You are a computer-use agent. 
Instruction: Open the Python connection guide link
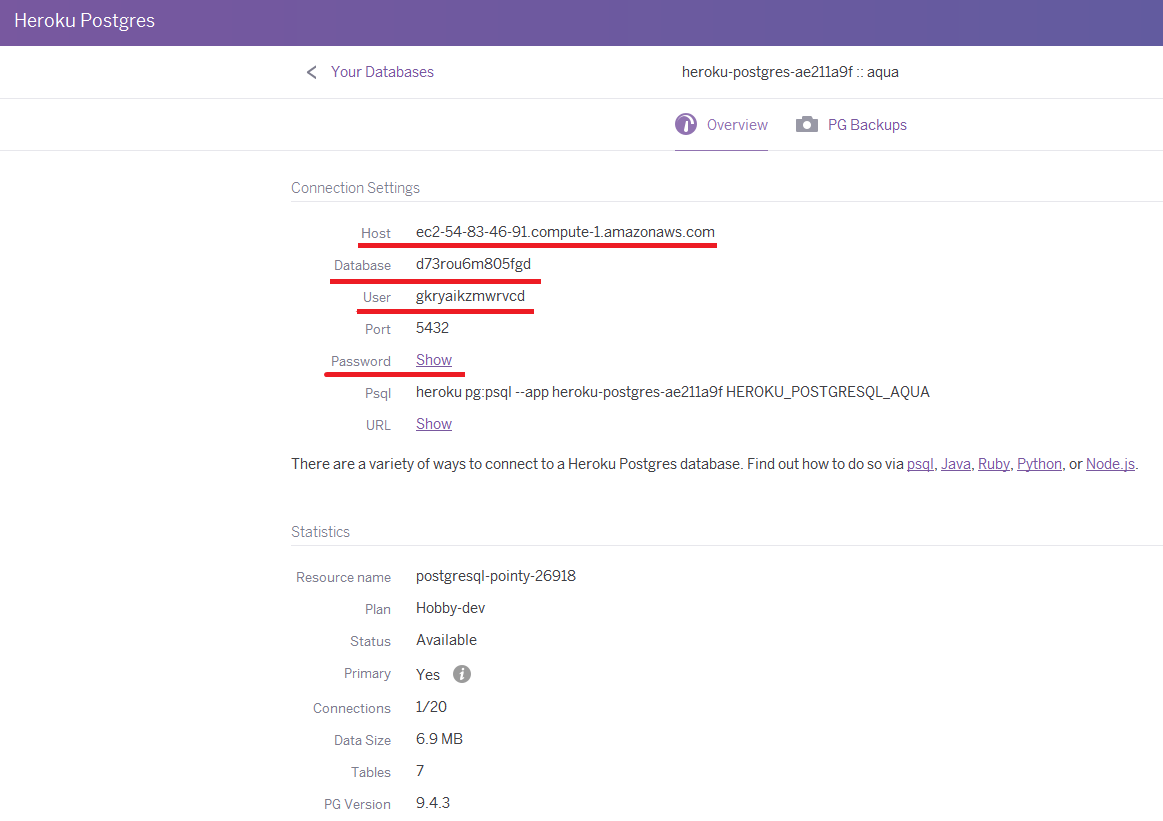pyautogui.click(x=1039, y=464)
